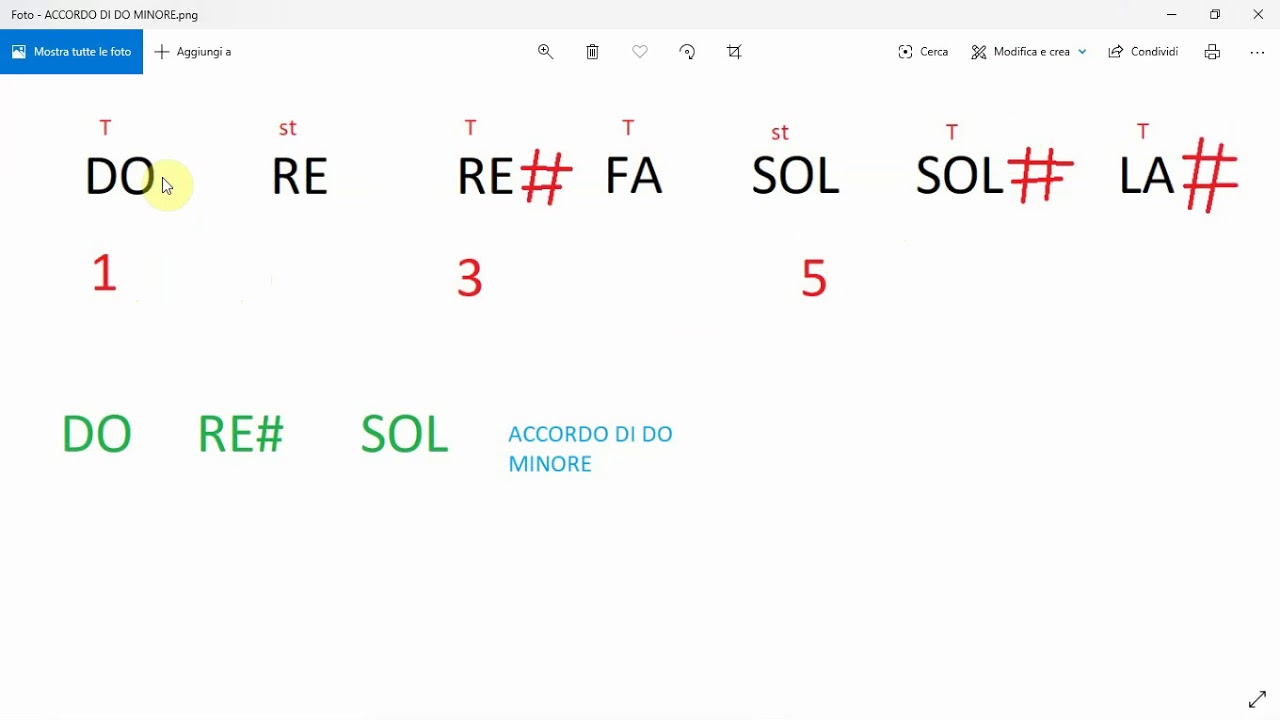Click the red T above DO

click(105, 127)
